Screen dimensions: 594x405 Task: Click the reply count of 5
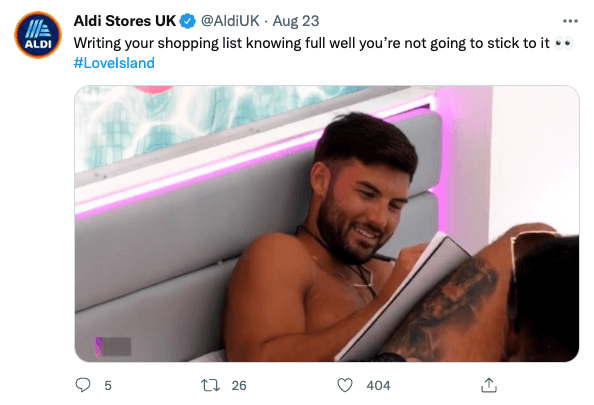point(108,386)
